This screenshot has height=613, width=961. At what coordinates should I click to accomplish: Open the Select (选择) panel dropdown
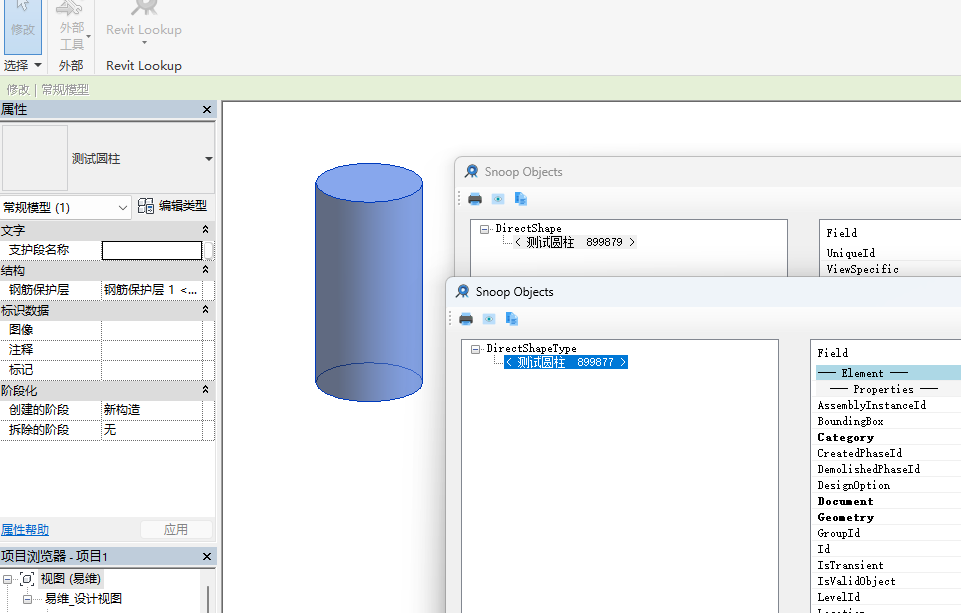pos(23,66)
